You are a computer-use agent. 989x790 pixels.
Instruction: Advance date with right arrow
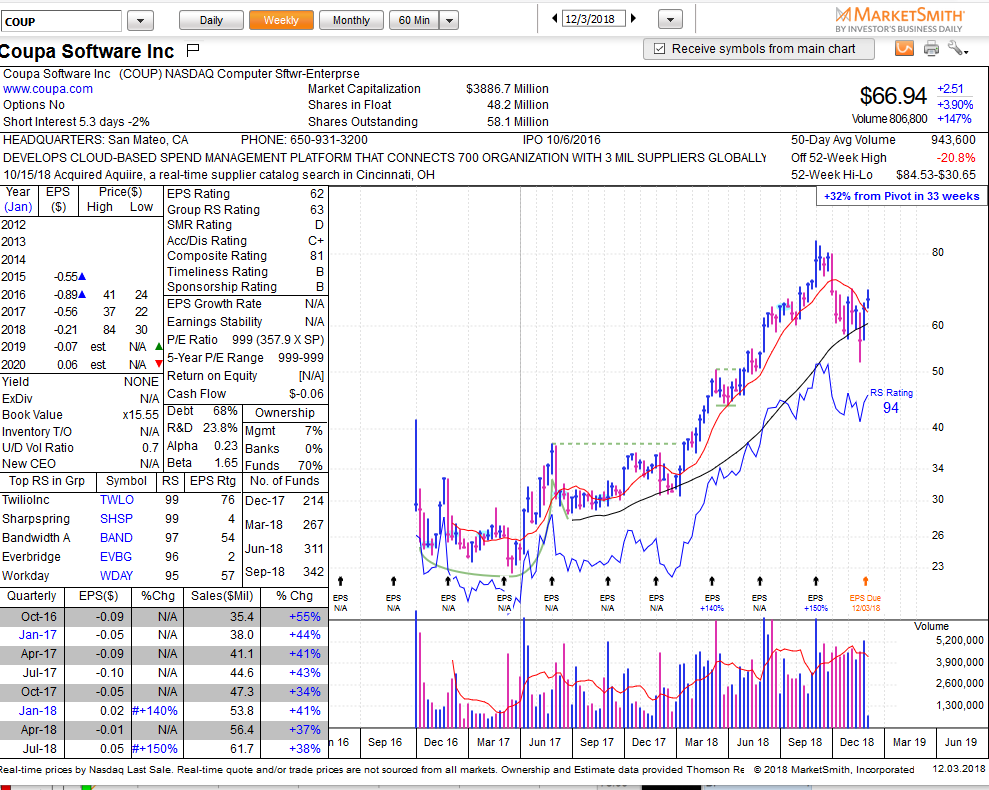coord(633,19)
